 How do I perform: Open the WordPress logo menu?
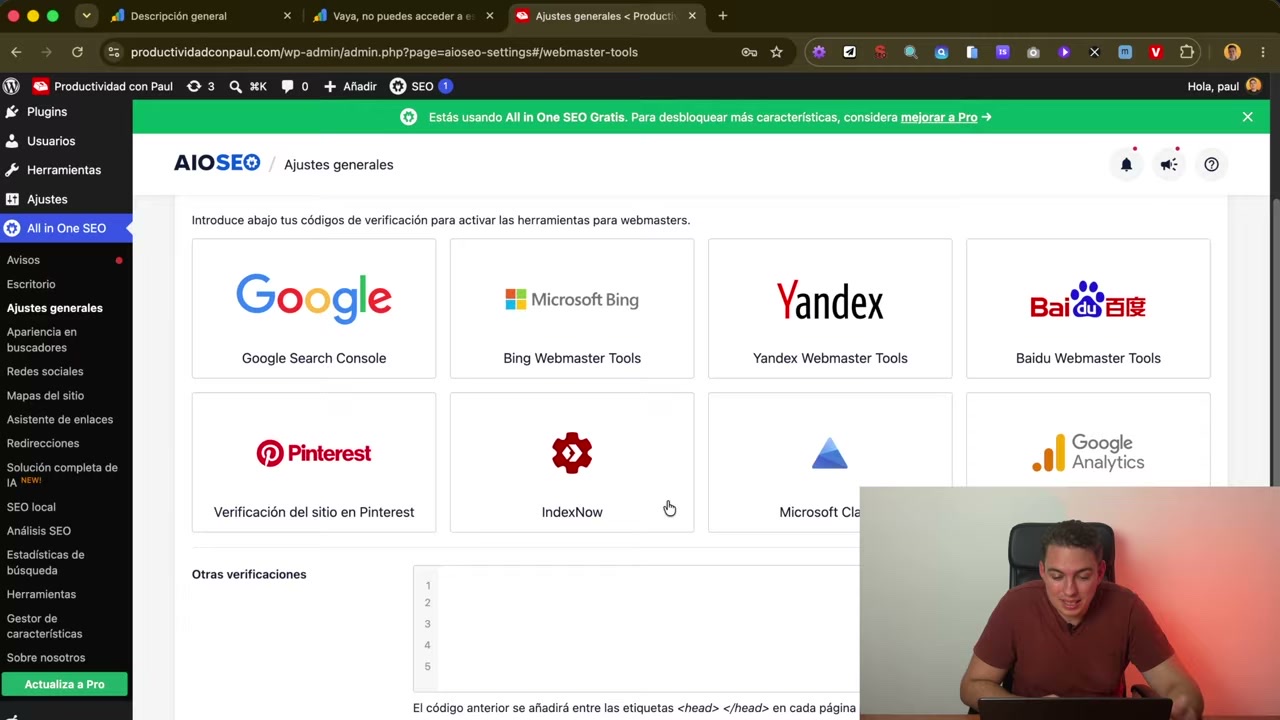(x=11, y=86)
